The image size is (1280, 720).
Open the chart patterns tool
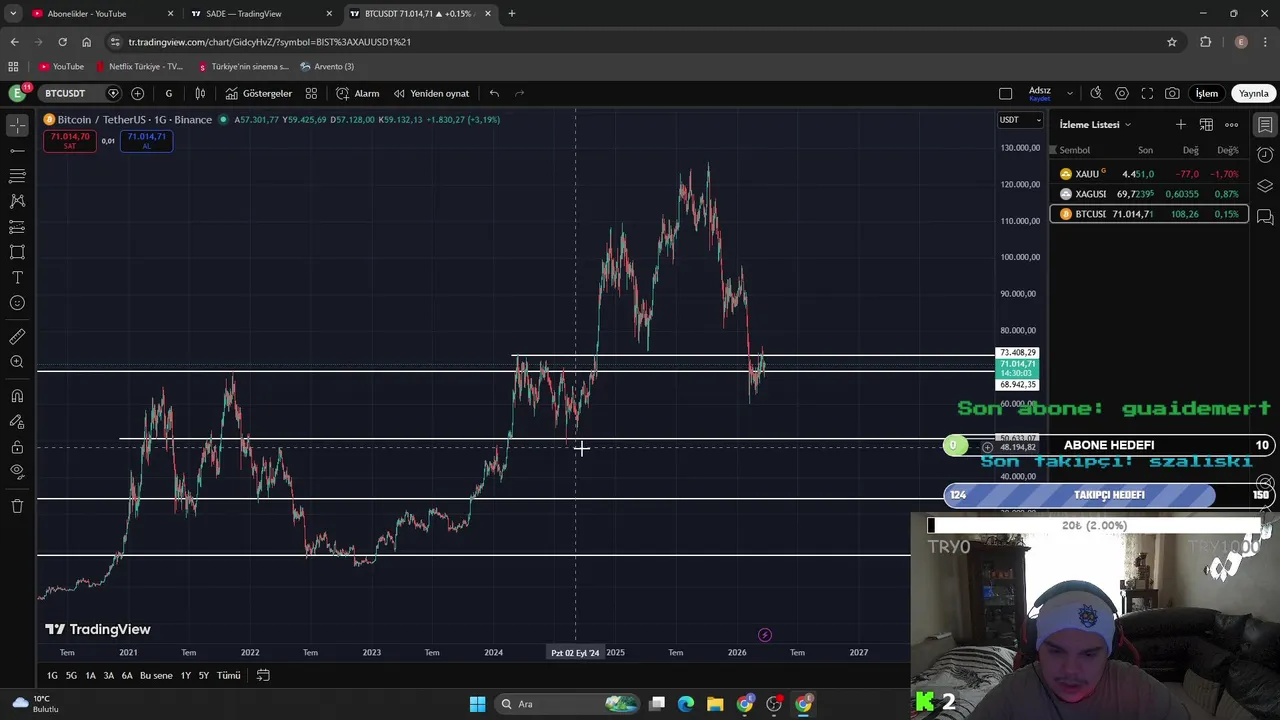(17, 201)
